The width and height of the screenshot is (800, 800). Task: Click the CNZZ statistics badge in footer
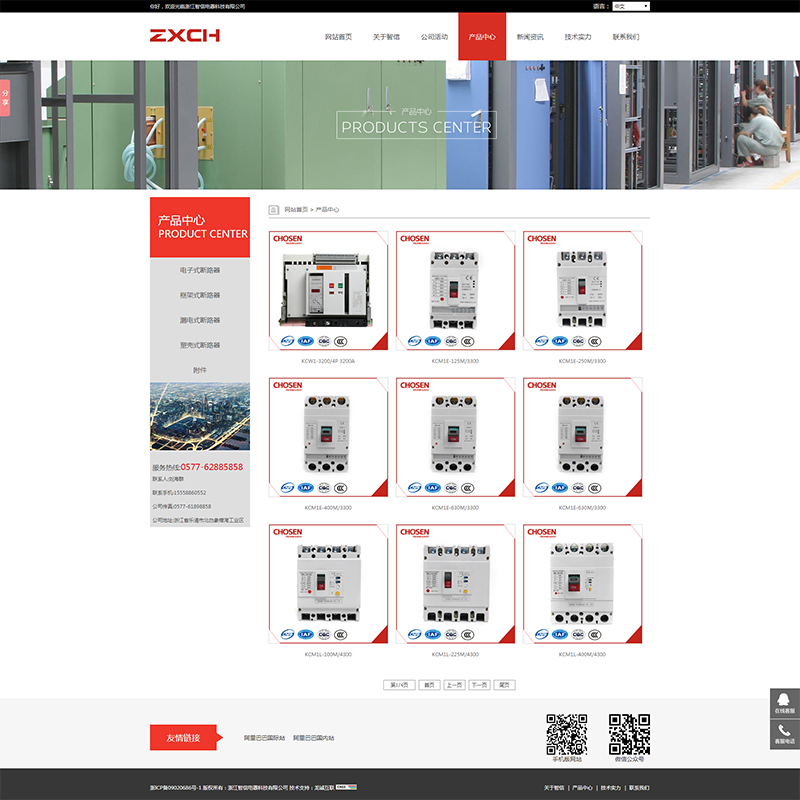pyautogui.click(x=346, y=787)
